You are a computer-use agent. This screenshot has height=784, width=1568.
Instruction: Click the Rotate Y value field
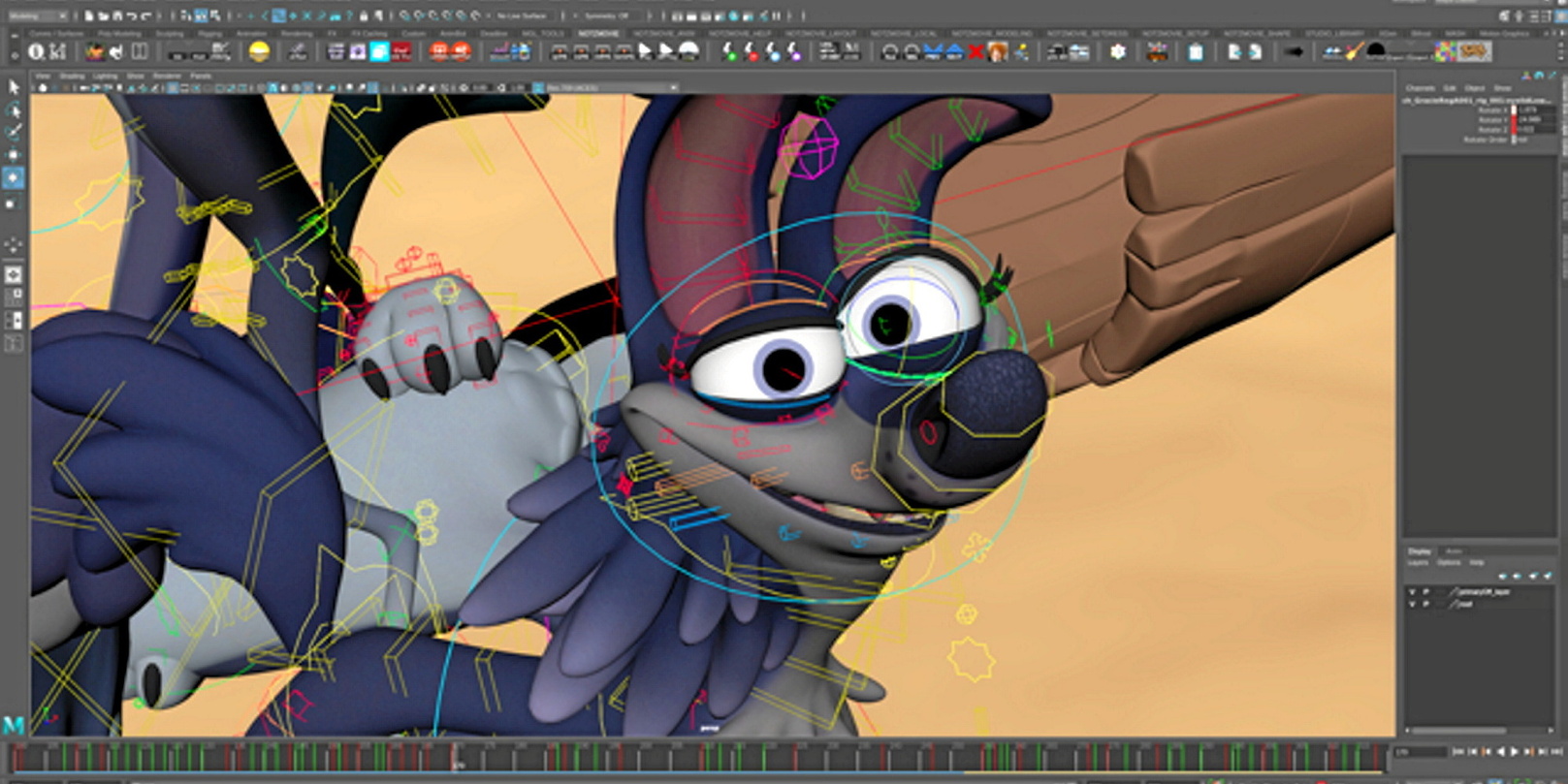coord(1537,119)
